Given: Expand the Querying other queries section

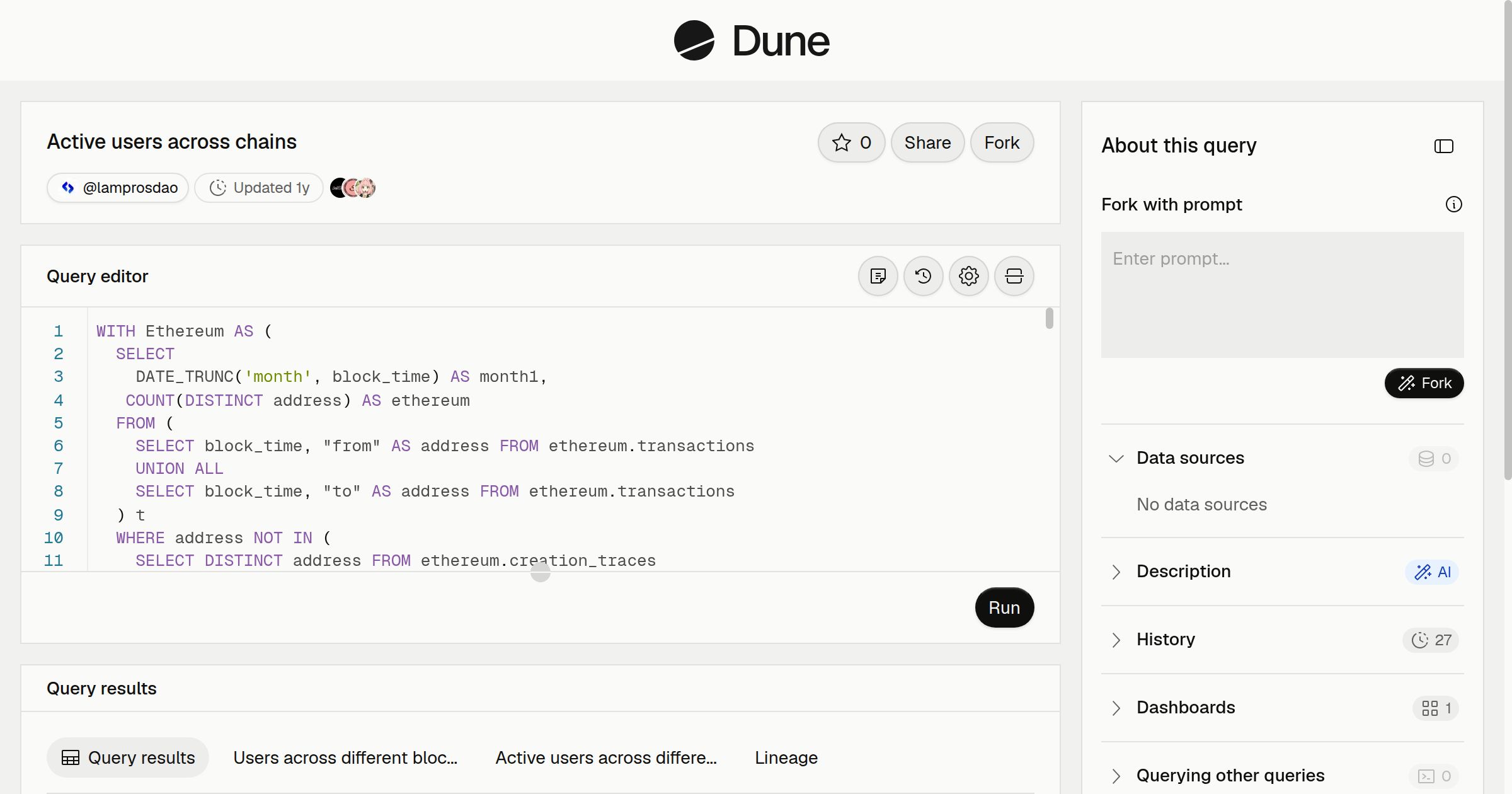Looking at the screenshot, I should tap(1116, 776).
